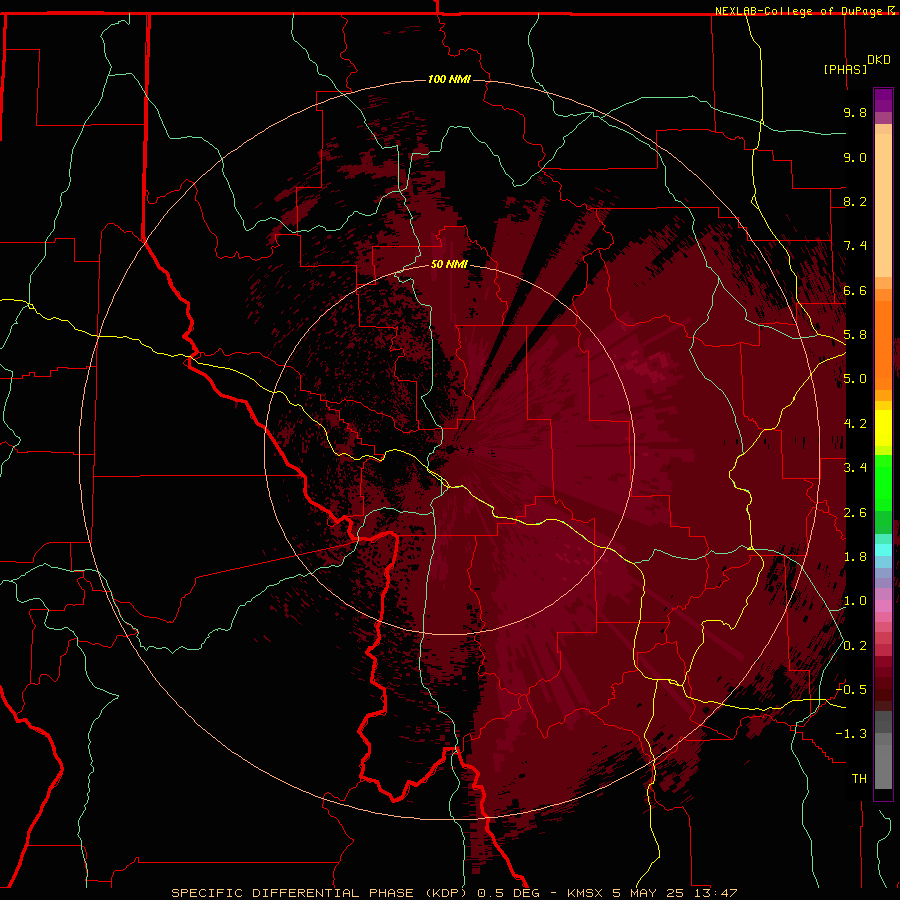This screenshot has width=900, height=900.
Task: Click the 9.0 scale value
Action: point(855,157)
